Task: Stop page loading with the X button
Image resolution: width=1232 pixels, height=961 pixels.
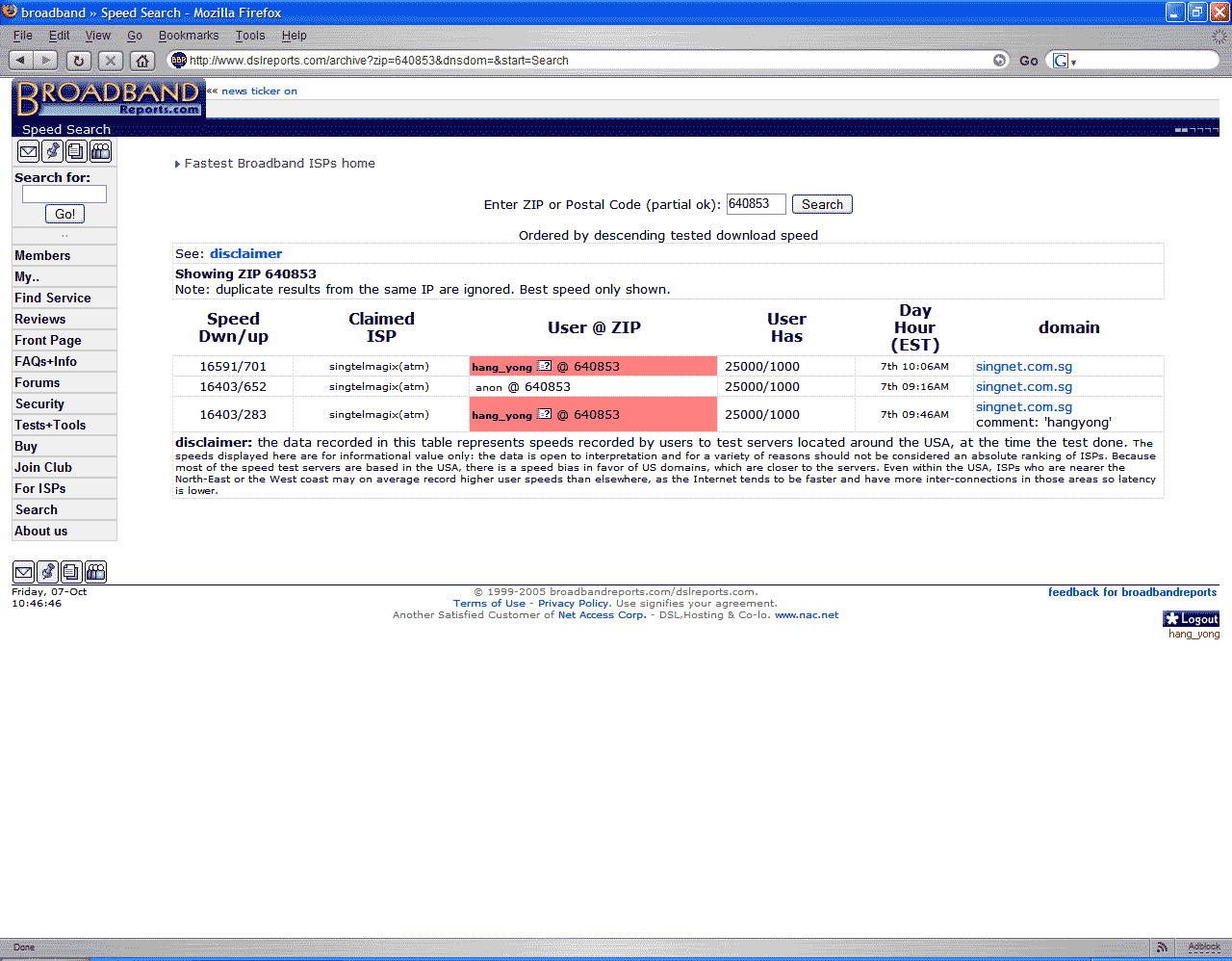Action: [x=111, y=60]
